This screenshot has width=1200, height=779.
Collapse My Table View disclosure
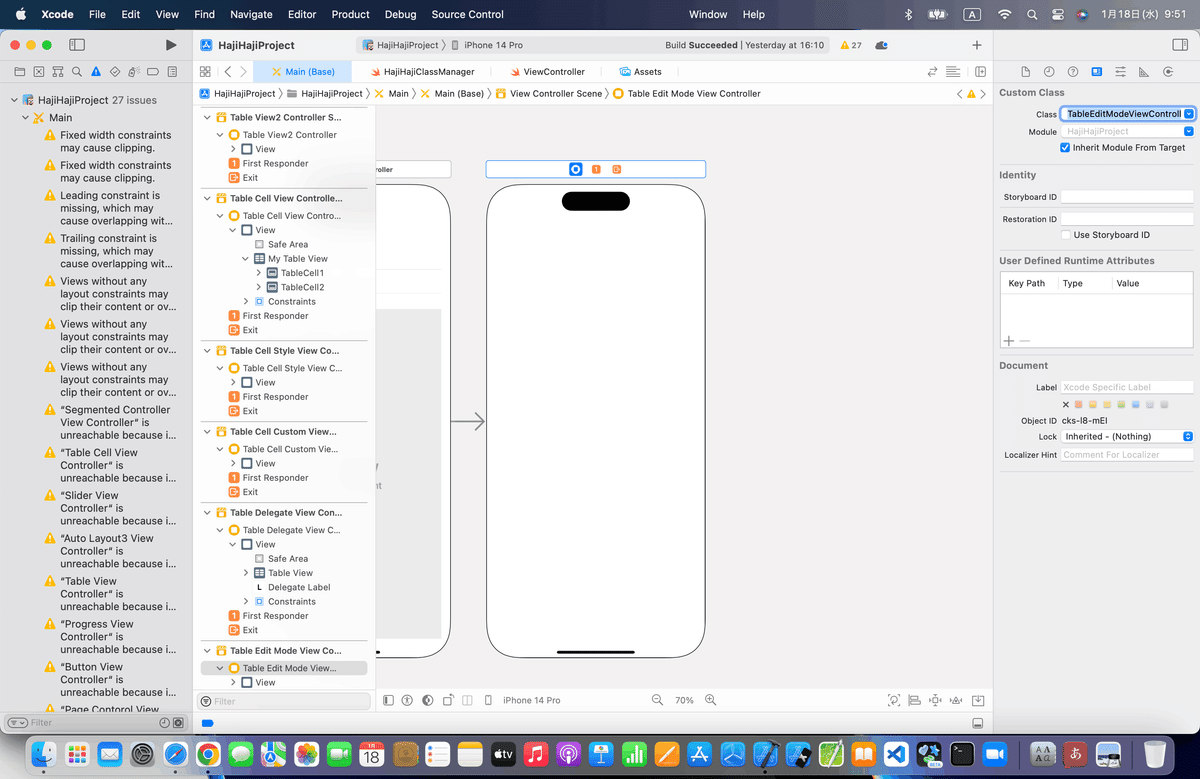[246, 258]
